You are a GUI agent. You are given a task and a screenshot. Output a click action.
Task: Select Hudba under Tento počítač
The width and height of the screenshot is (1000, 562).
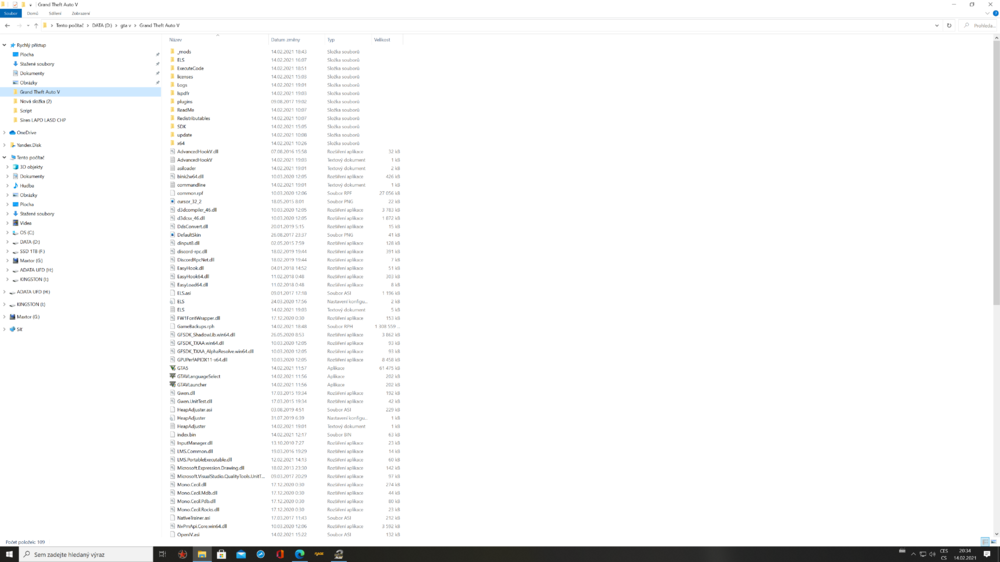[x=27, y=186]
